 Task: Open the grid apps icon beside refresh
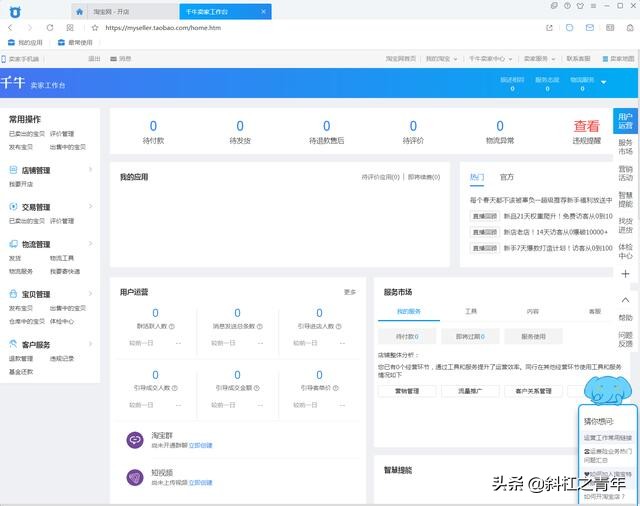[70, 28]
